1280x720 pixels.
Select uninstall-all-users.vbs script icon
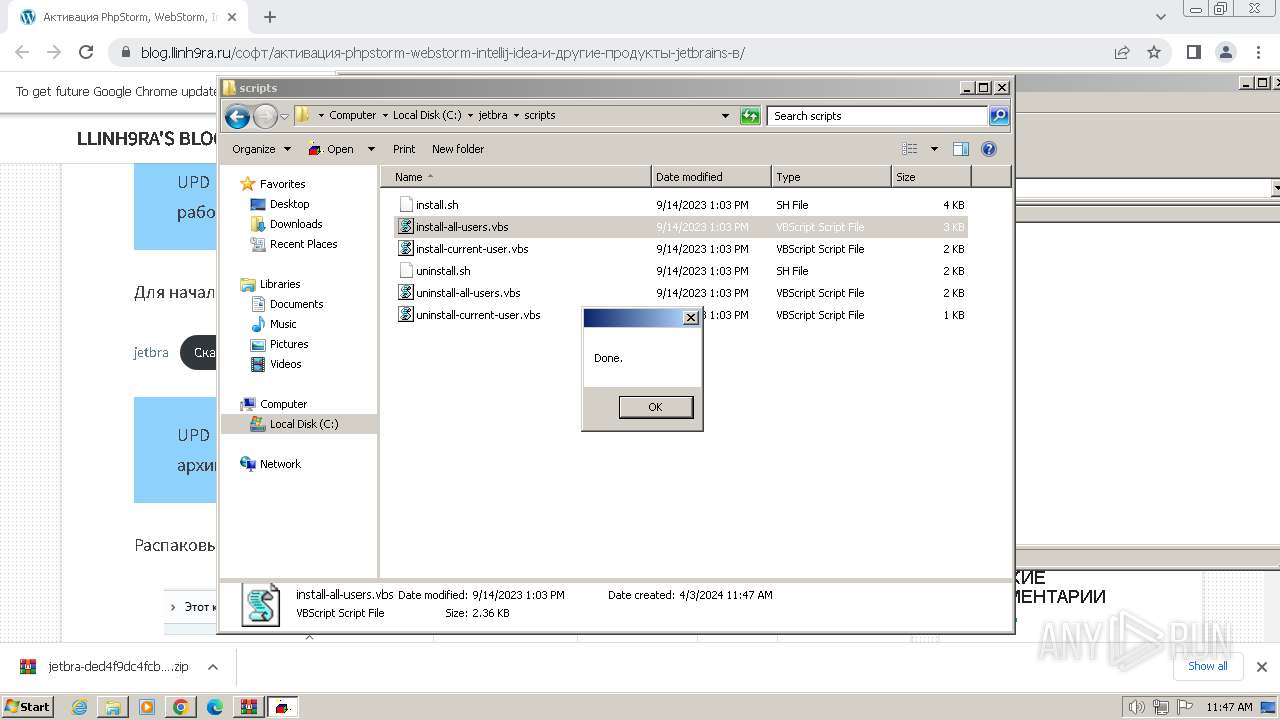(x=406, y=293)
